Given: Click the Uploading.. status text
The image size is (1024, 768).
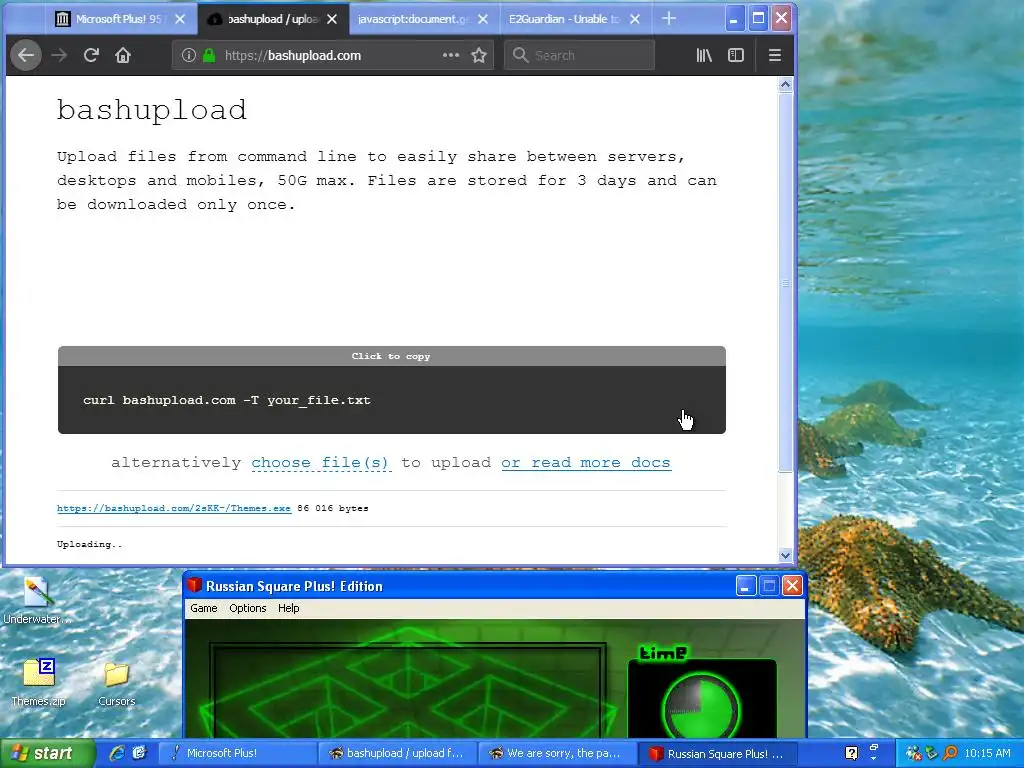Looking at the screenshot, I should (89, 544).
